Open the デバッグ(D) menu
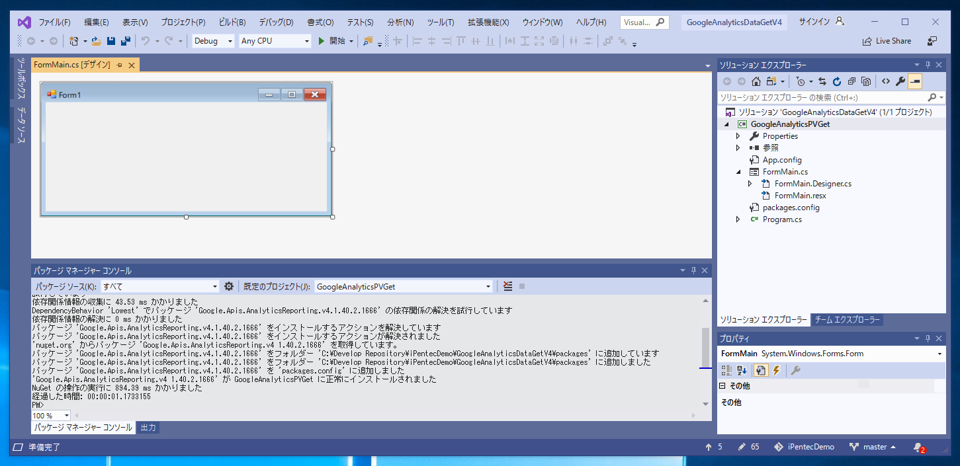The image size is (960, 466). (x=276, y=22)
